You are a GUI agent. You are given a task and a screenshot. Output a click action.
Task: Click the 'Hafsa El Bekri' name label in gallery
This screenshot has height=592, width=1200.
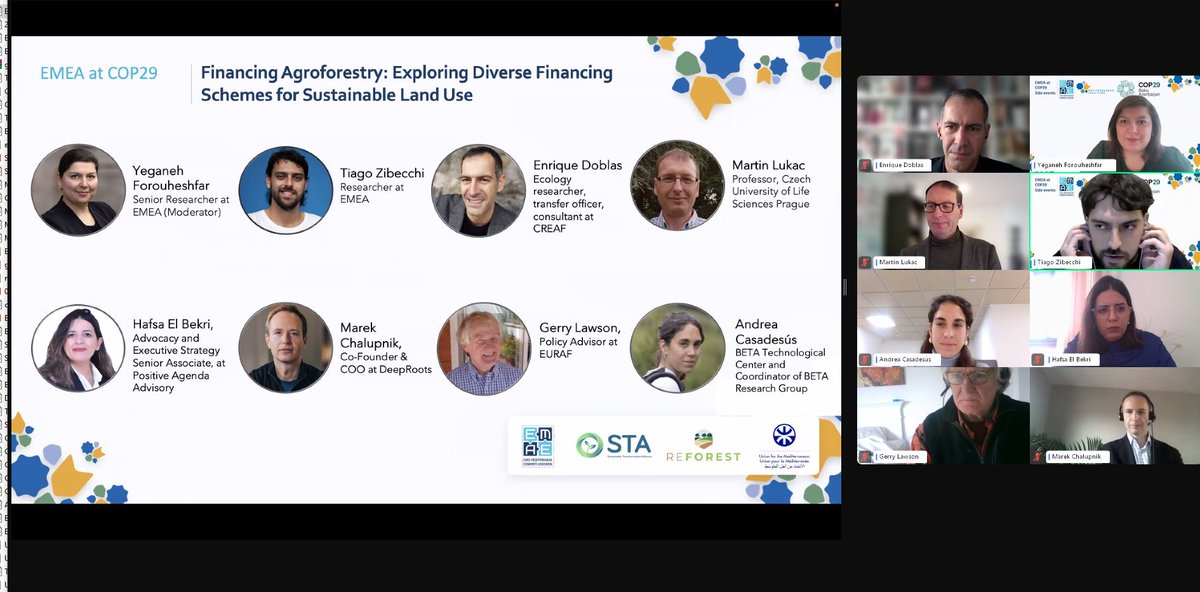(1072, 359)
